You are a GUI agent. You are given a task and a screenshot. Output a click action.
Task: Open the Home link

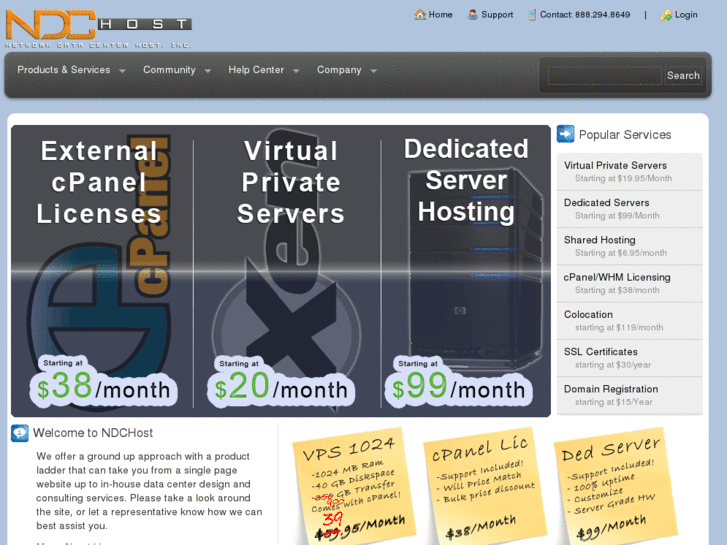[440, 15]
